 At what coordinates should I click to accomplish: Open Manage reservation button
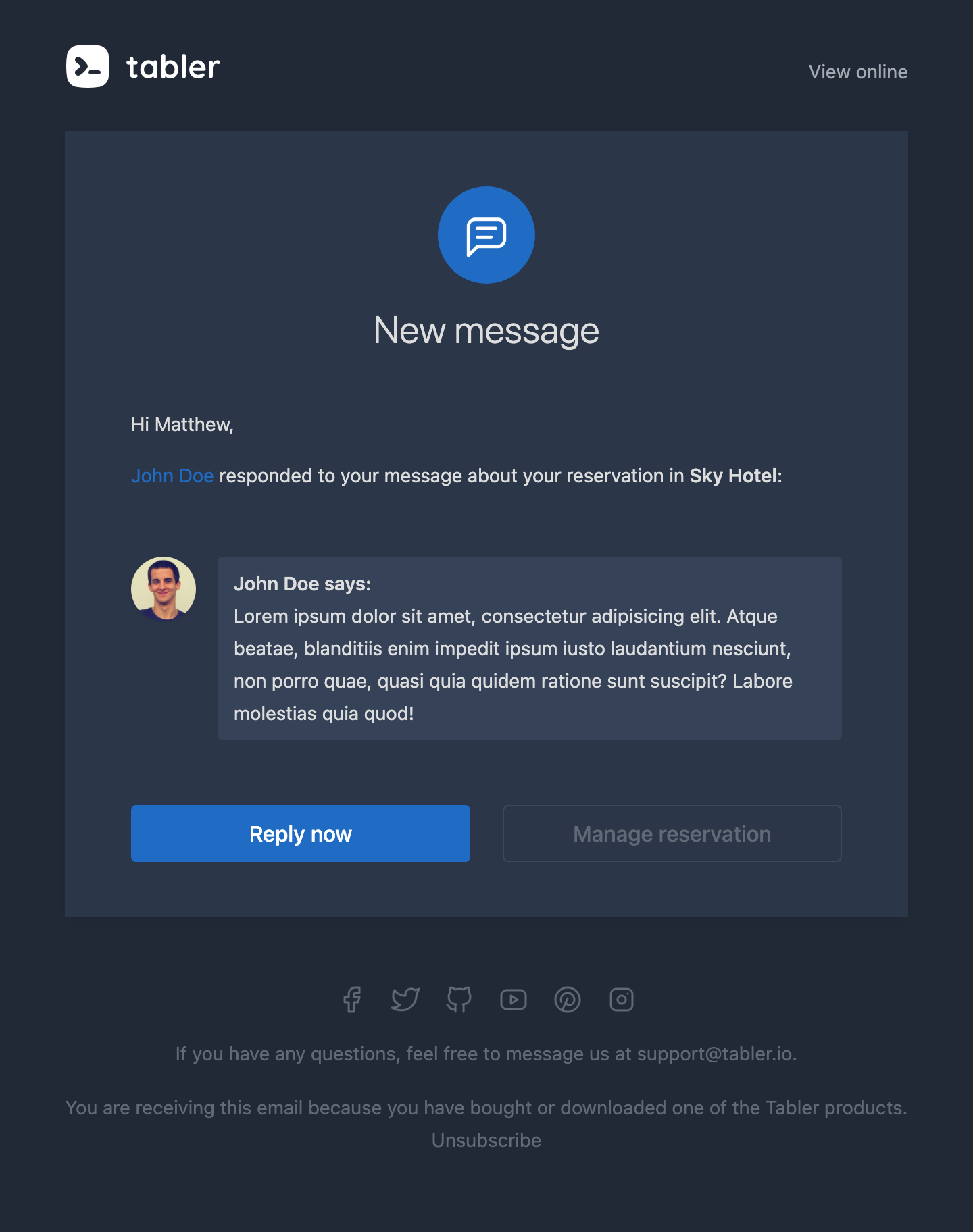[x=672, y=833]
